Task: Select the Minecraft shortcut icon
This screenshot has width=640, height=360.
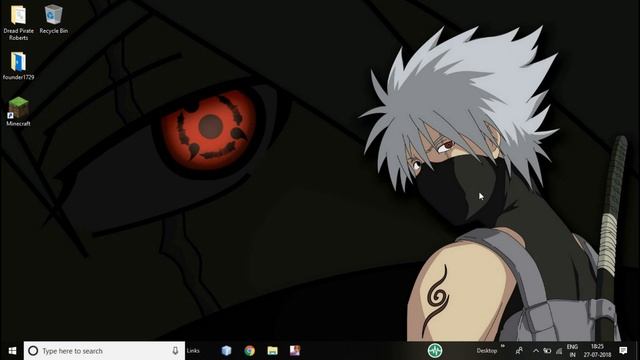Action: click(x=18, y=109)
